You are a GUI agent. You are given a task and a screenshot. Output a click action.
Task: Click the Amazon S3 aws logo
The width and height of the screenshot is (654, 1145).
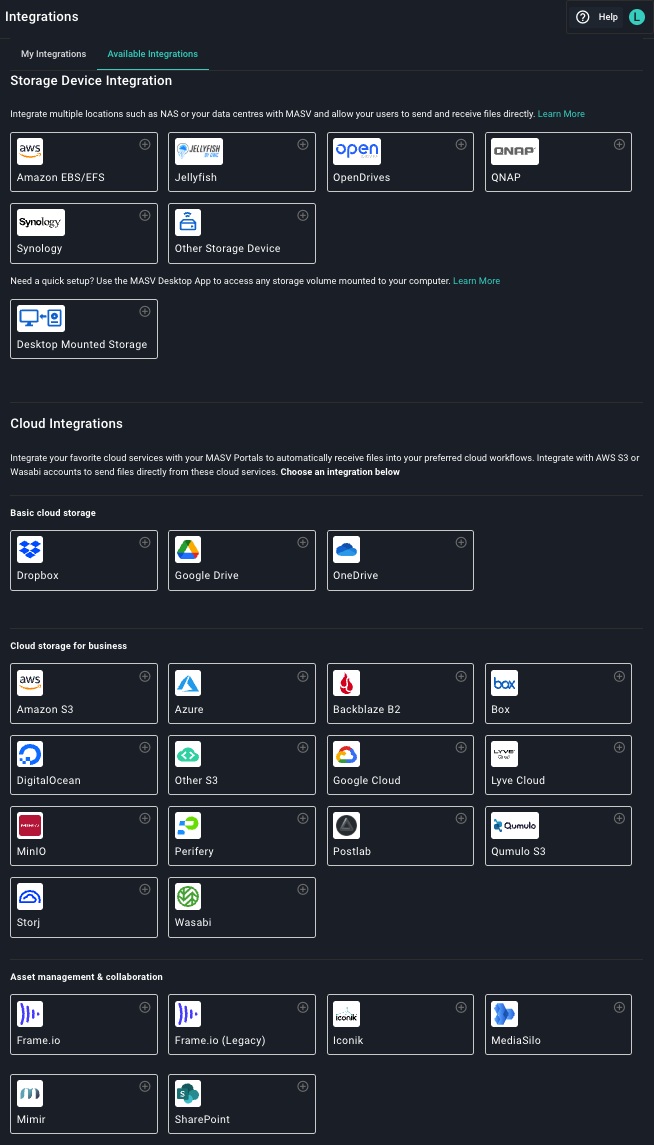[30, 683]
